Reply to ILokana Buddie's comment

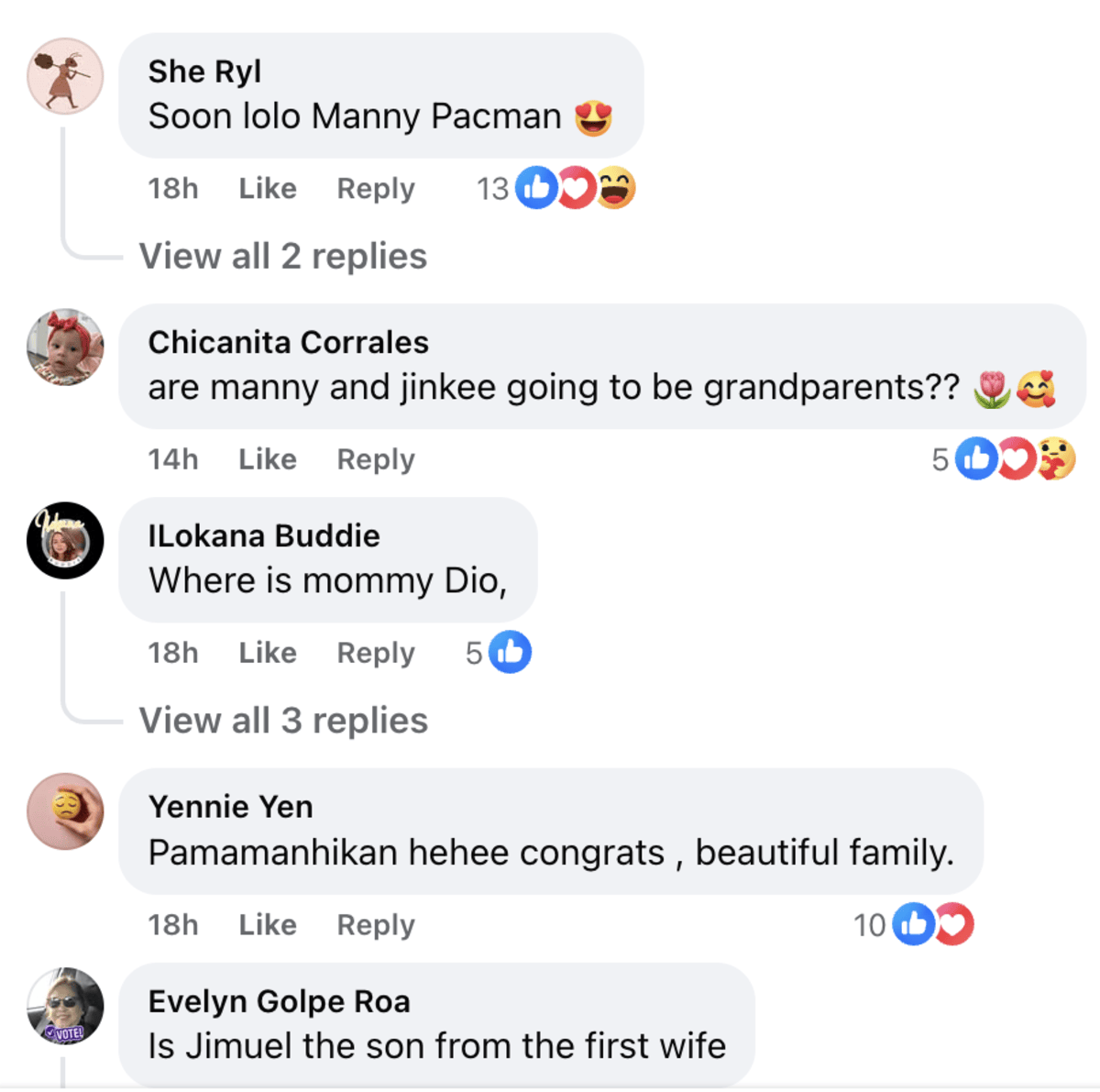tap(376, 653)
